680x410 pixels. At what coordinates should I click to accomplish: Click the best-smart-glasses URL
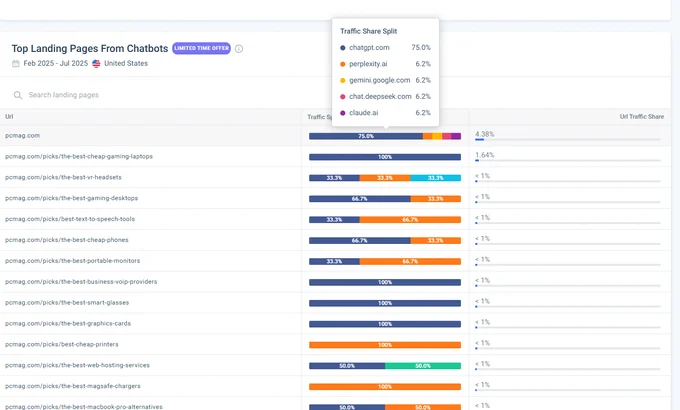pos(67,302)
